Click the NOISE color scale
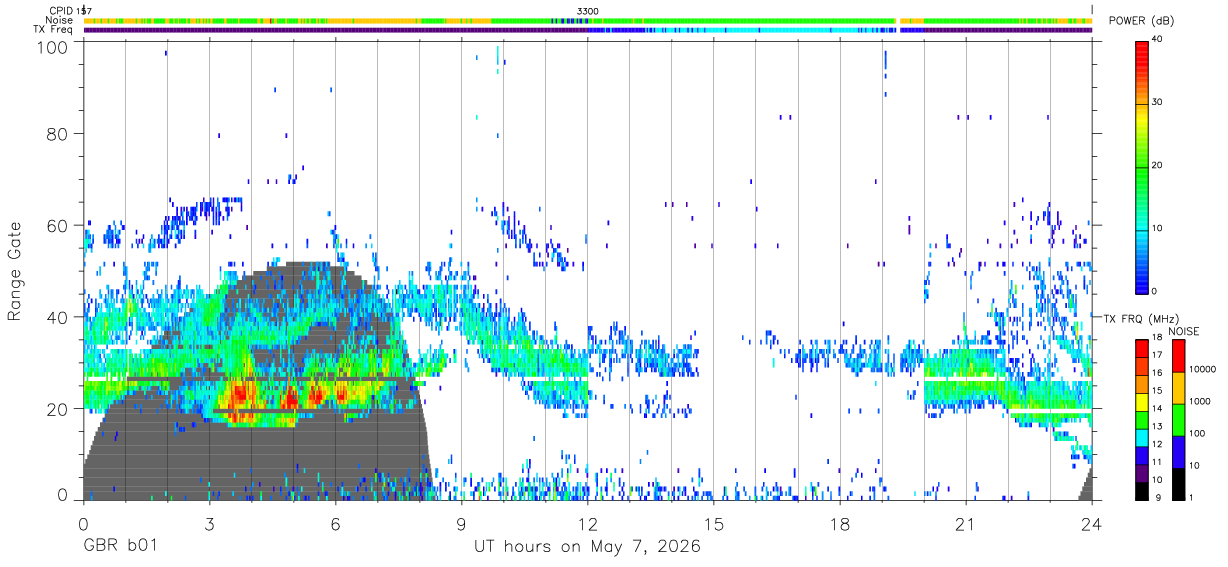The width and height of the screenshot is (1228, 567). click(1179, 419)
